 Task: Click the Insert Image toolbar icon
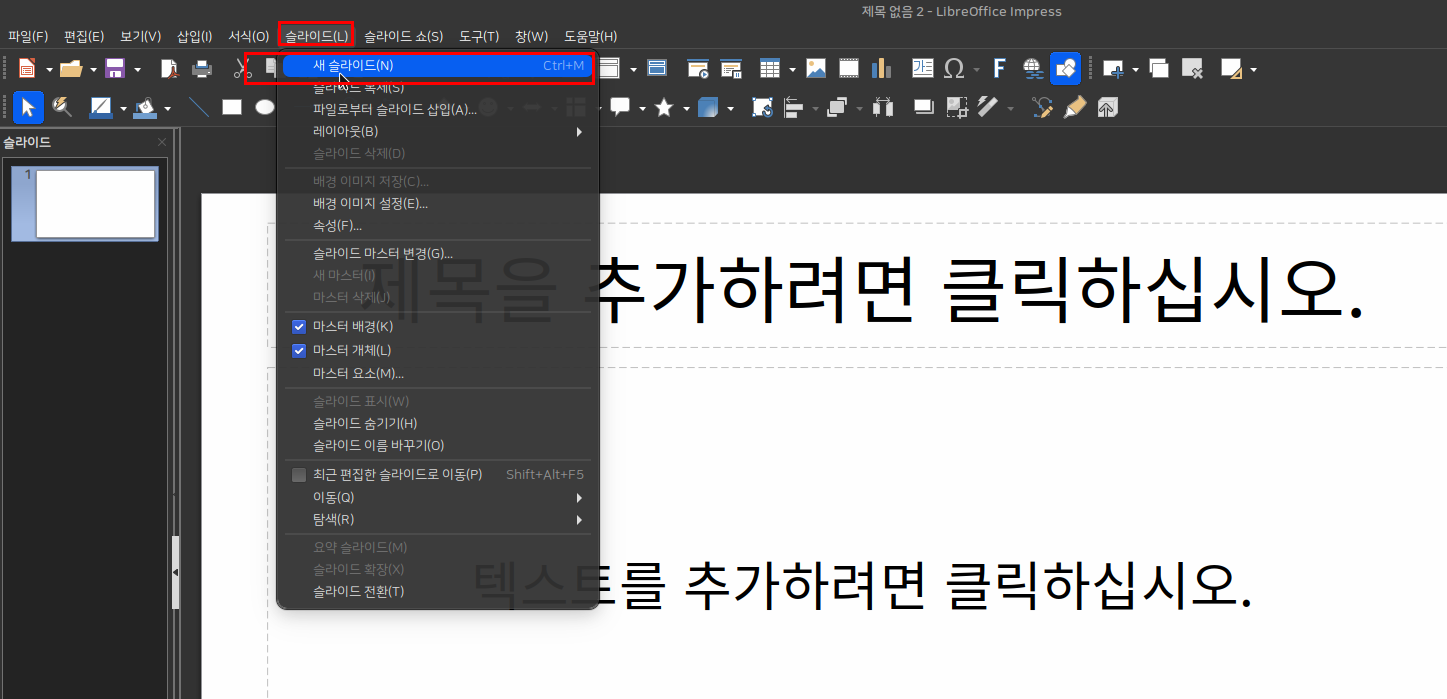coord(816,68)
